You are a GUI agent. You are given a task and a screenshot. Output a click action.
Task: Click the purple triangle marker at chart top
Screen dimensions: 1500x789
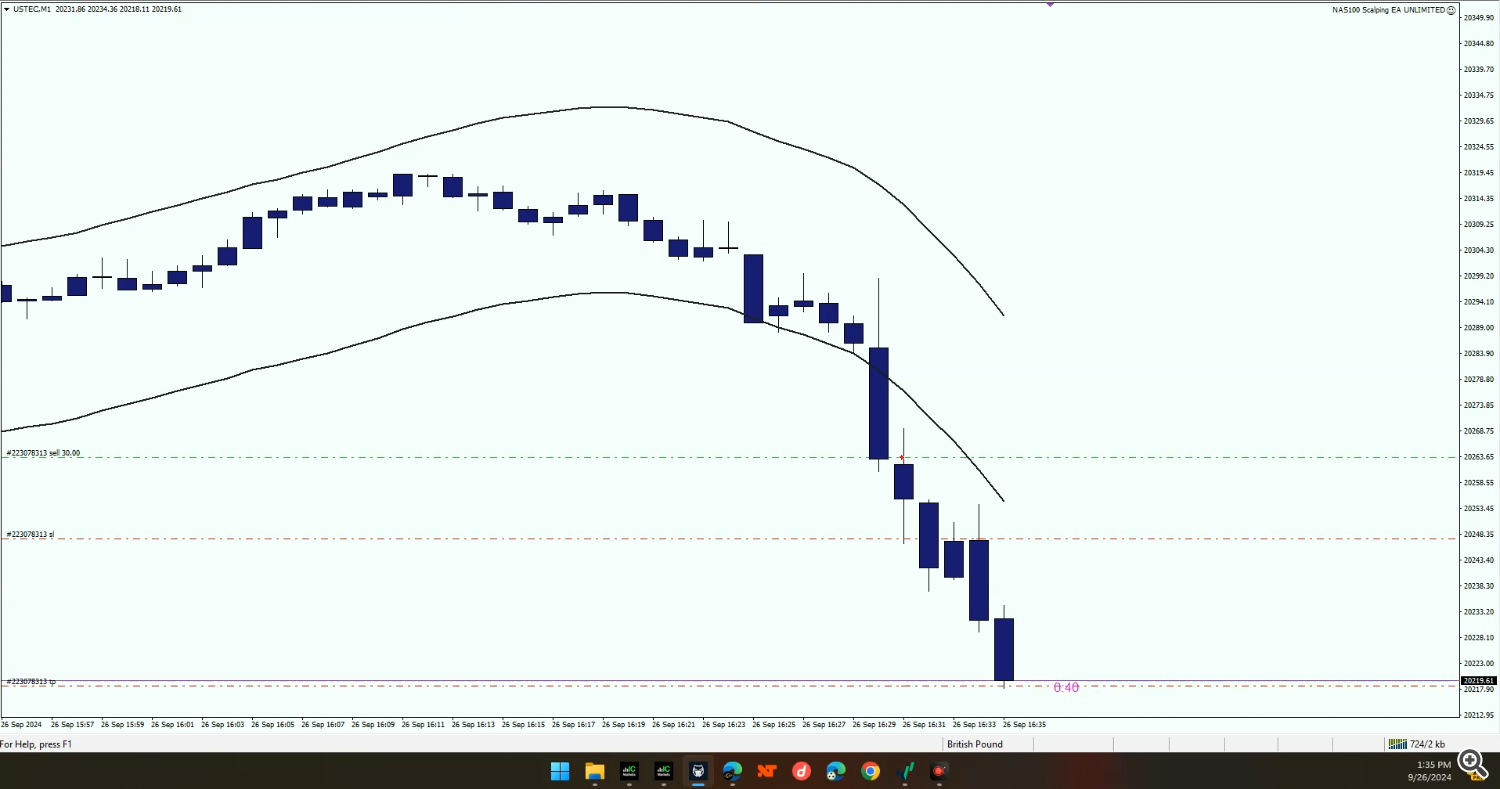pos(1051,3)
